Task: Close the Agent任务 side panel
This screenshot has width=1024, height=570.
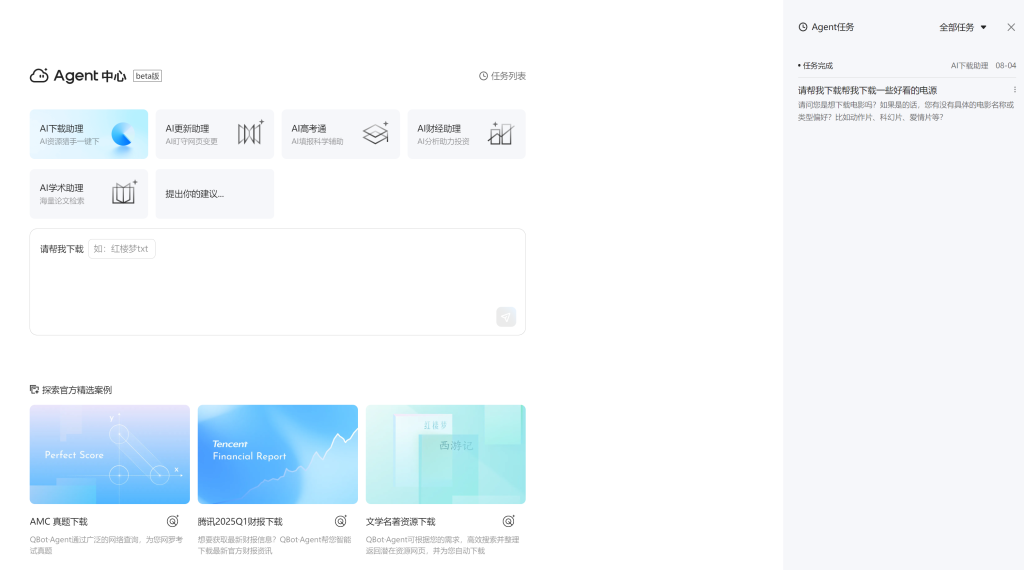Action: (1010, 27)
